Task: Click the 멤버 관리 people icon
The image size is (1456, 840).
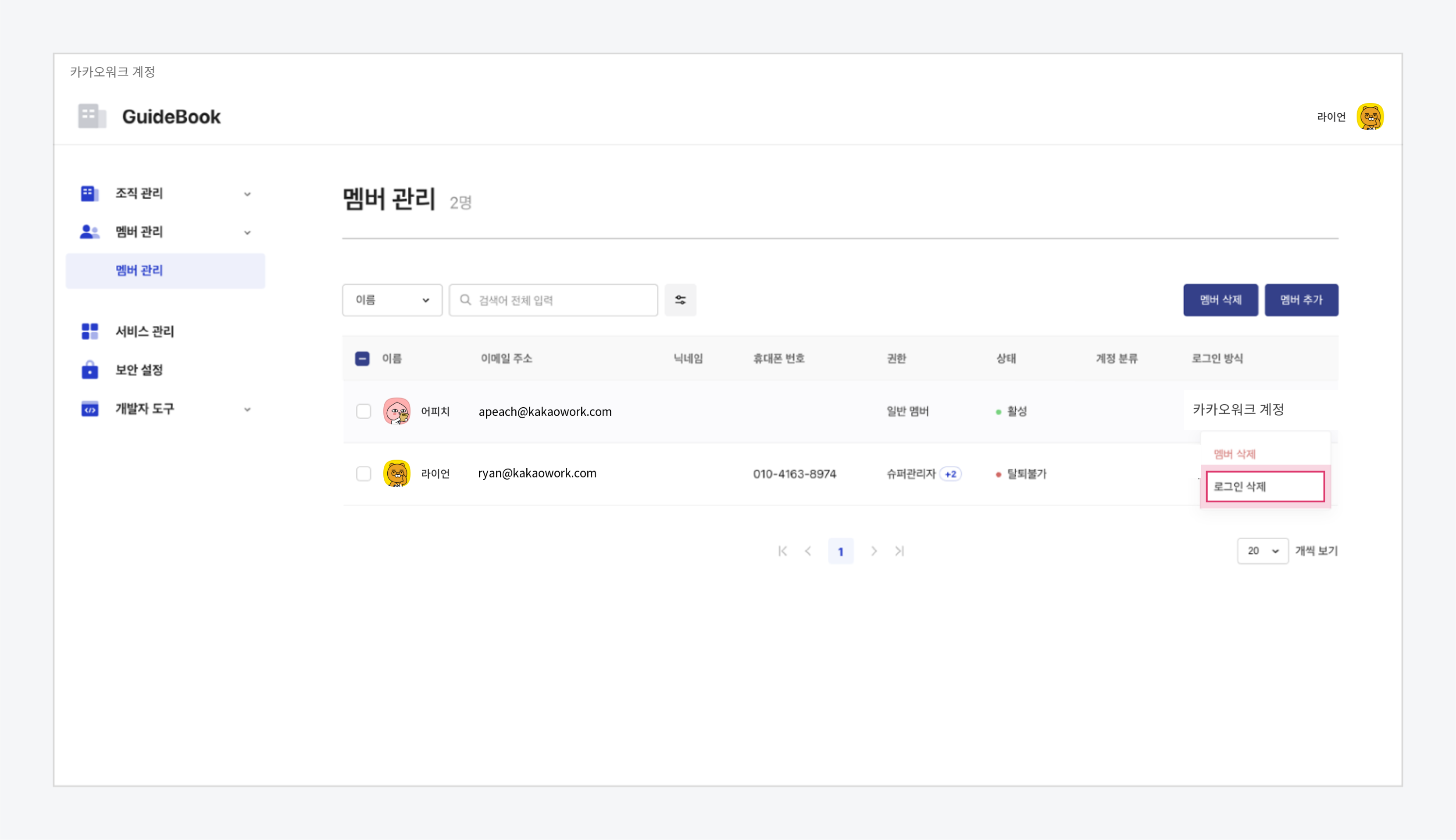Action: (89, 232)
